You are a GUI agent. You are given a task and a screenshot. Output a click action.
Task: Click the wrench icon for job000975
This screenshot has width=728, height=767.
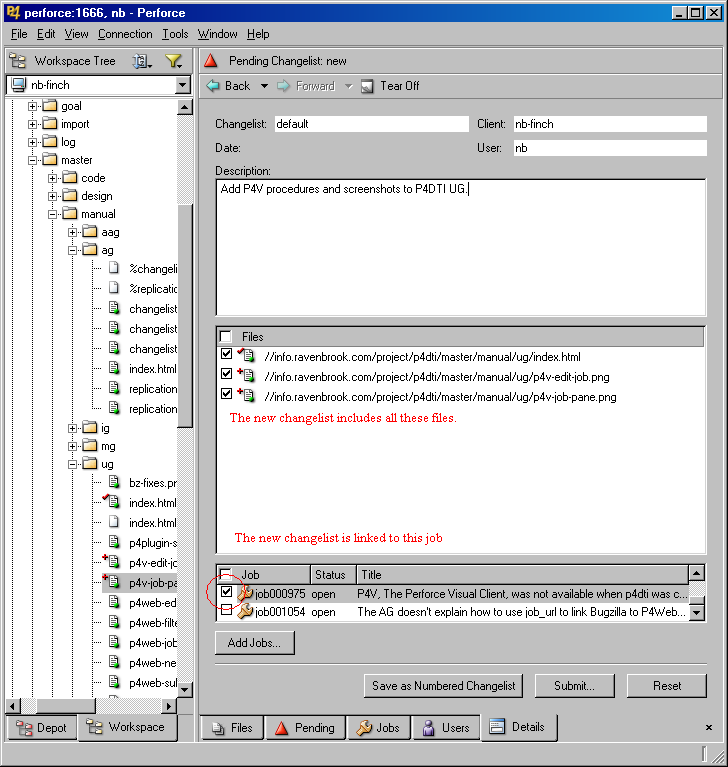[x=245, y=593]
